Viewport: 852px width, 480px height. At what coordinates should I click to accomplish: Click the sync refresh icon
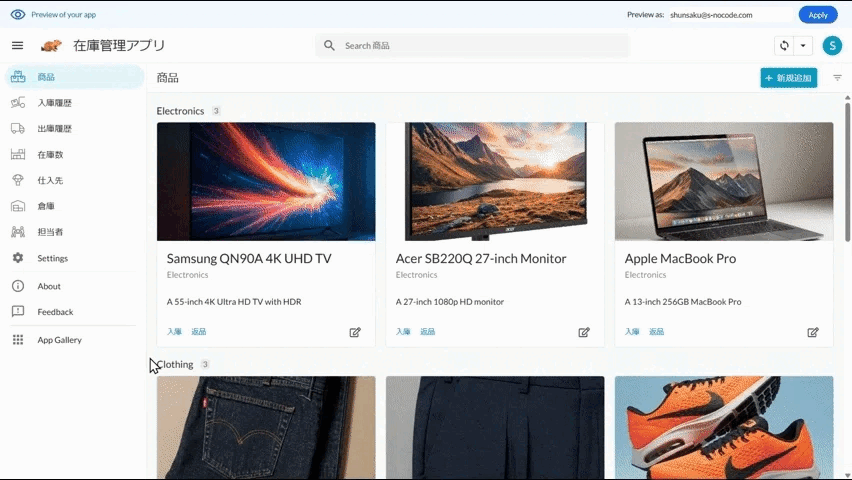784,46
